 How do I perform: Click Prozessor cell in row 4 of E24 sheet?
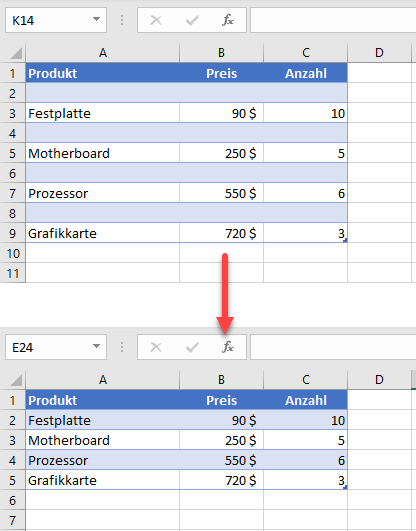click(103, 460)
